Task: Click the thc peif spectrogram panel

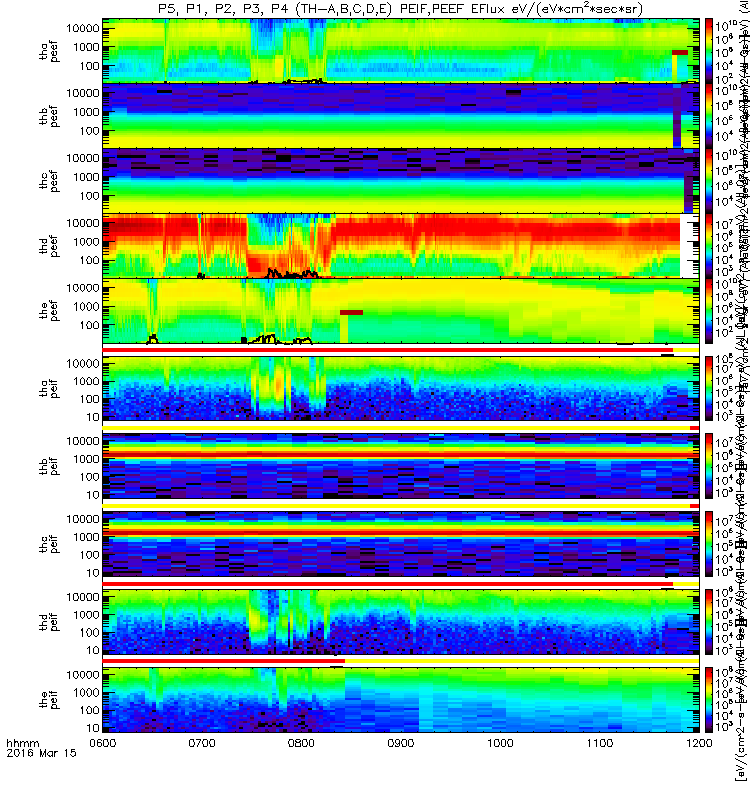Action: coord(401,544)
